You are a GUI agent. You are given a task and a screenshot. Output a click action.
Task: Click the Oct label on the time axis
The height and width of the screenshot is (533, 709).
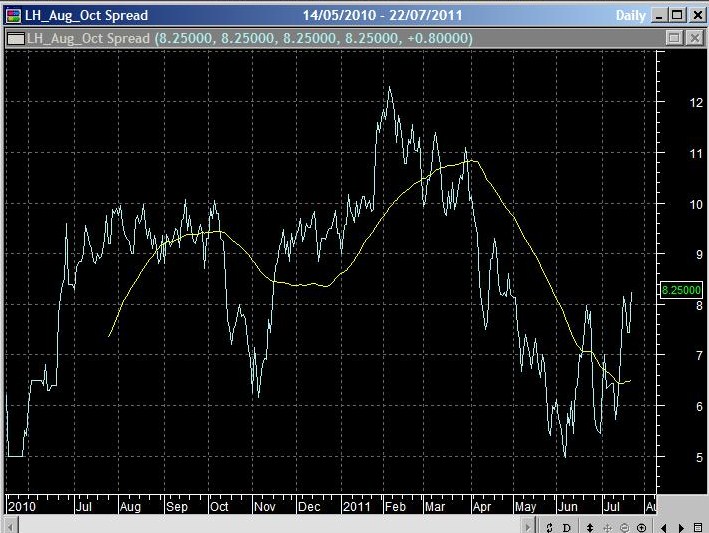219,506
